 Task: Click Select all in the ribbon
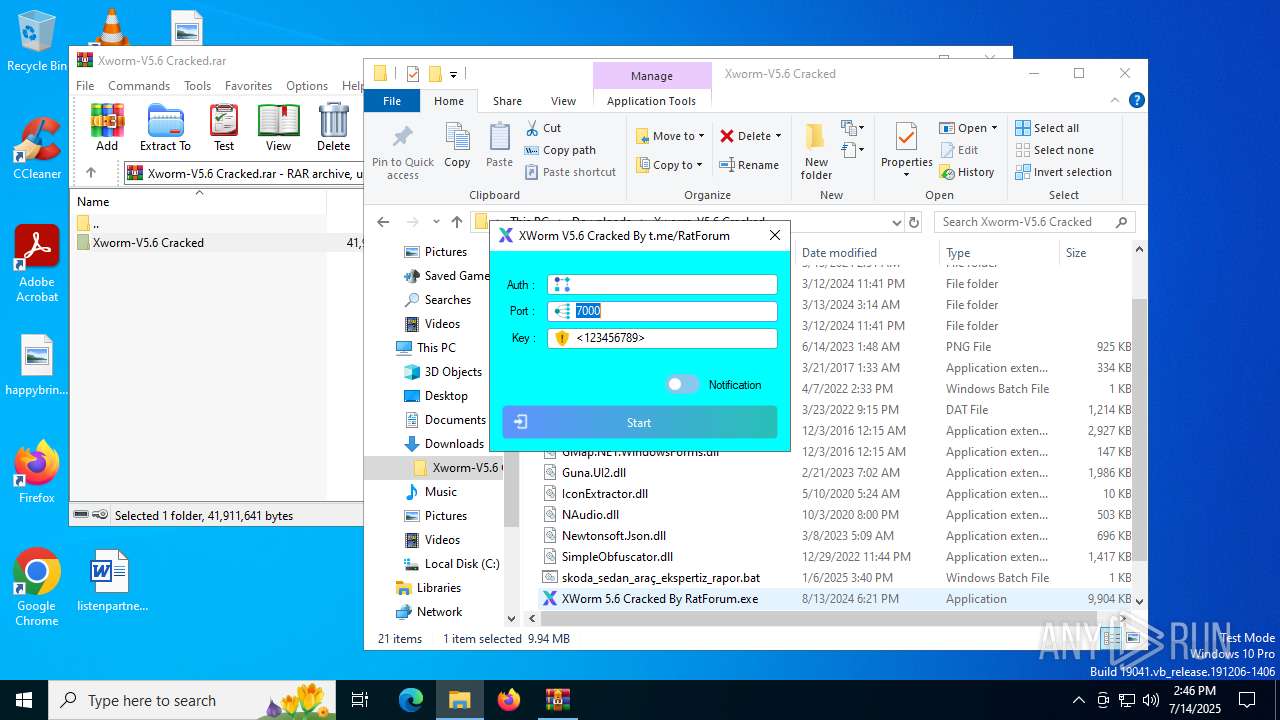coord(1047,128)
